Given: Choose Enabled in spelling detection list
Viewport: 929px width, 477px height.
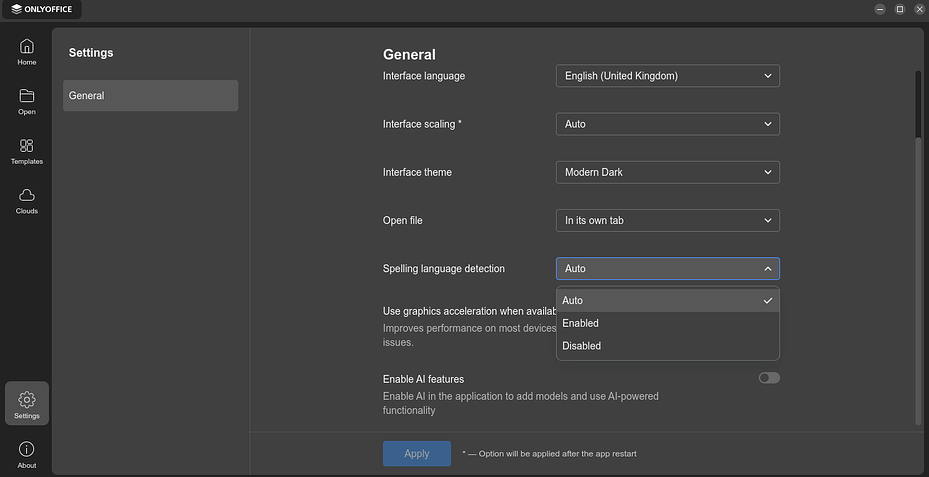Looking at the screenshot, I should 668,323.
